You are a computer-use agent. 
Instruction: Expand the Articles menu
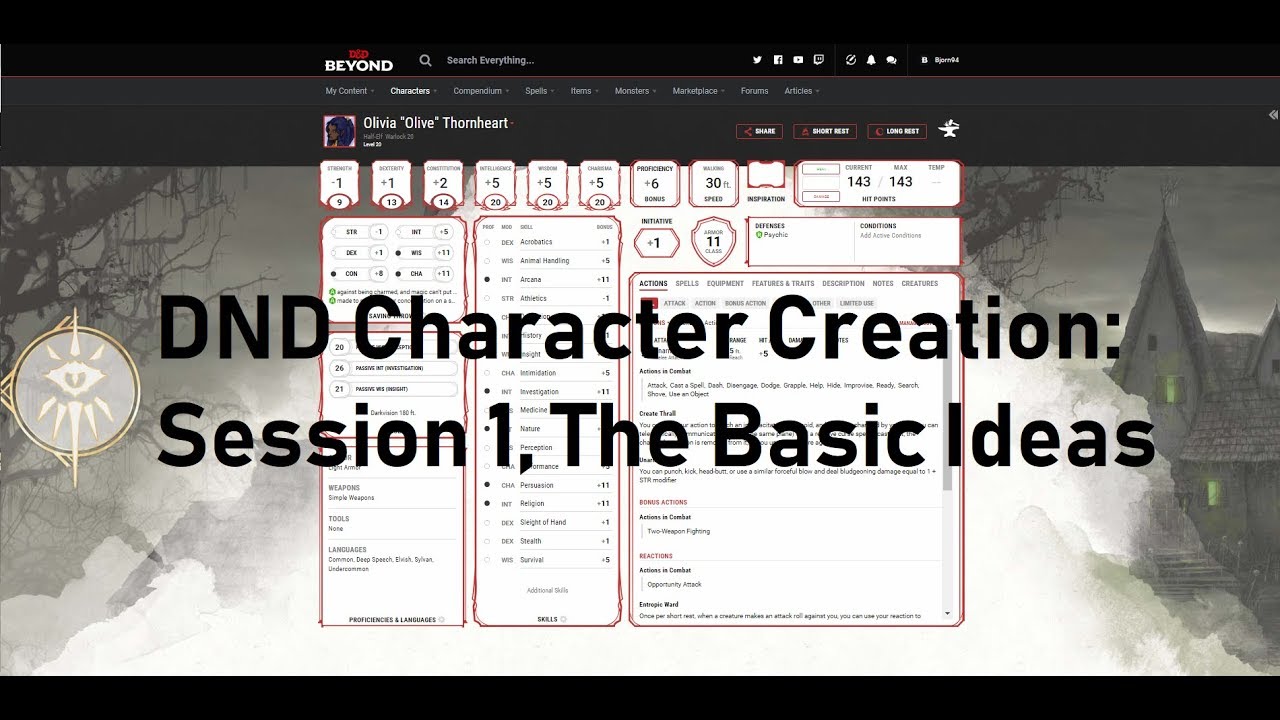802,91
